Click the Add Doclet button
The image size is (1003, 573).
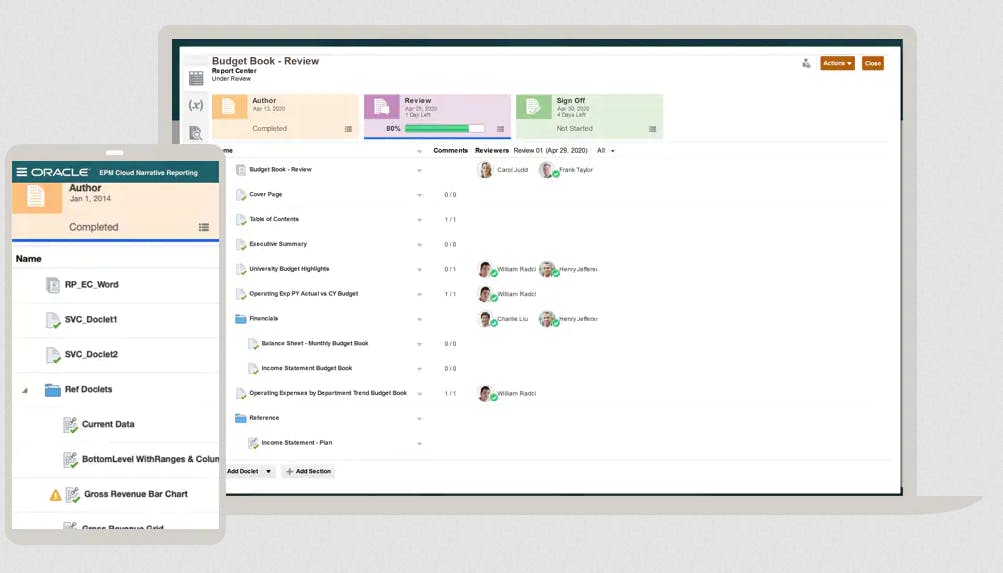[x=243, y=472]
